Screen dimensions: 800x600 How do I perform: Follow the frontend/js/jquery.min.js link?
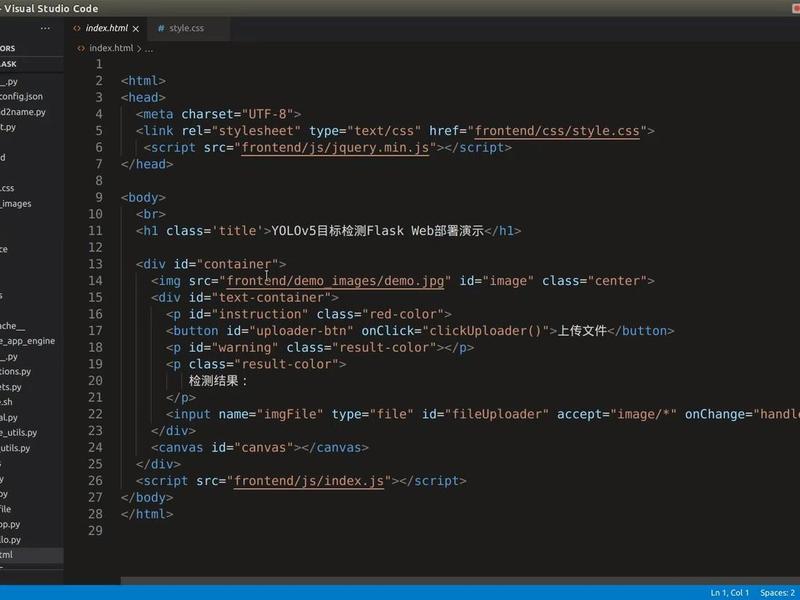pos(335,148)
